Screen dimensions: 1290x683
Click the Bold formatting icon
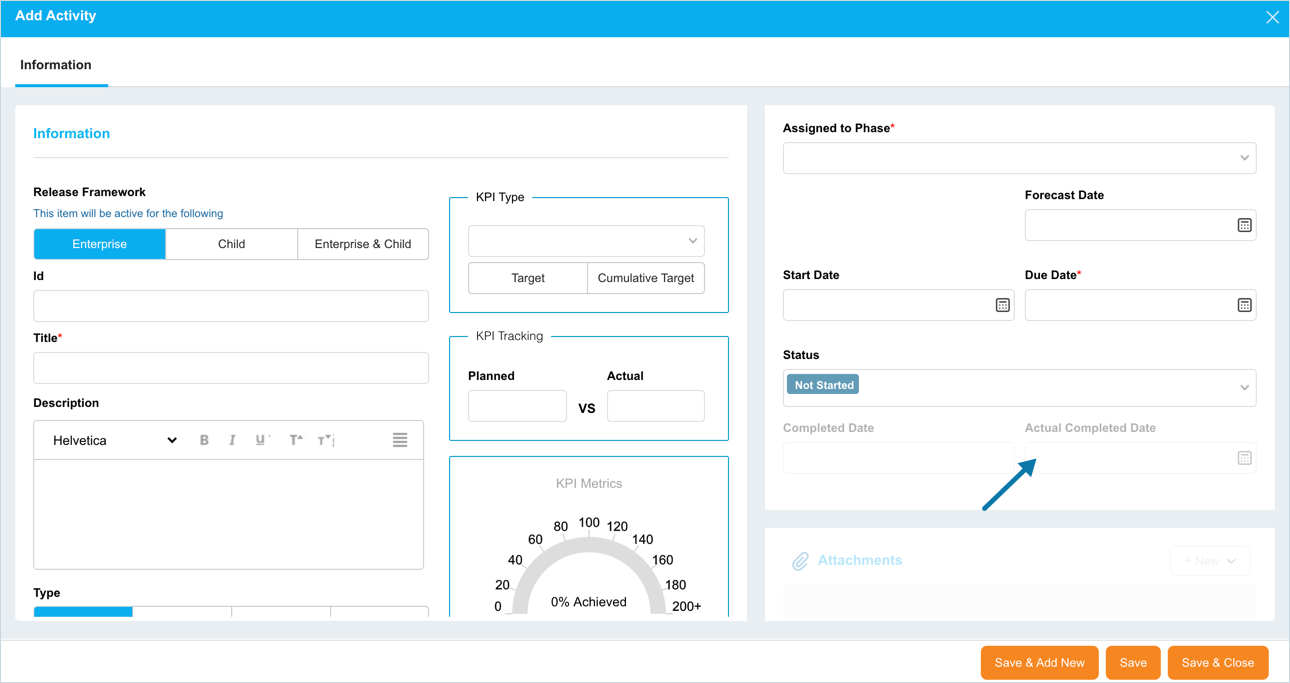point(204,440)
